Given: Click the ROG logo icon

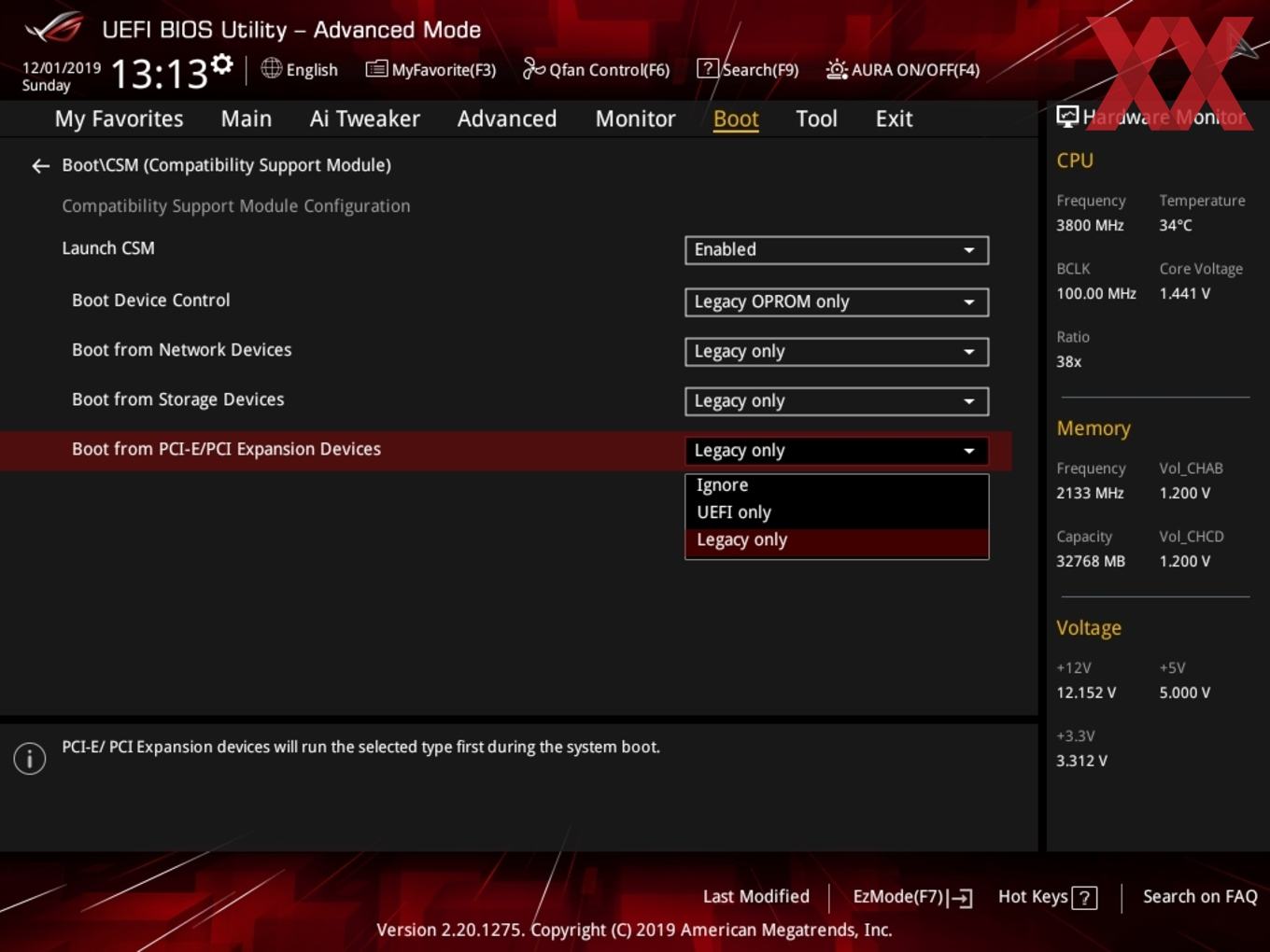Looking at the screenshot, I should 54,28.
